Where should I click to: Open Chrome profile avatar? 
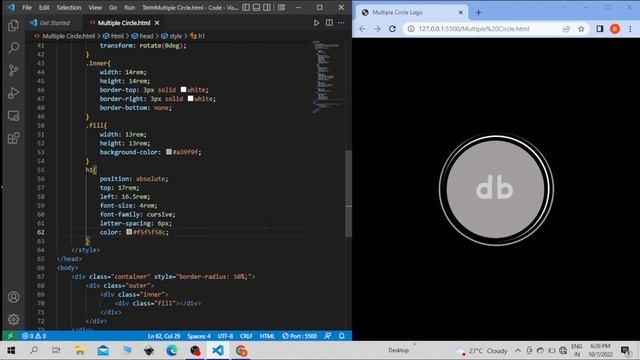pos(615,29)
